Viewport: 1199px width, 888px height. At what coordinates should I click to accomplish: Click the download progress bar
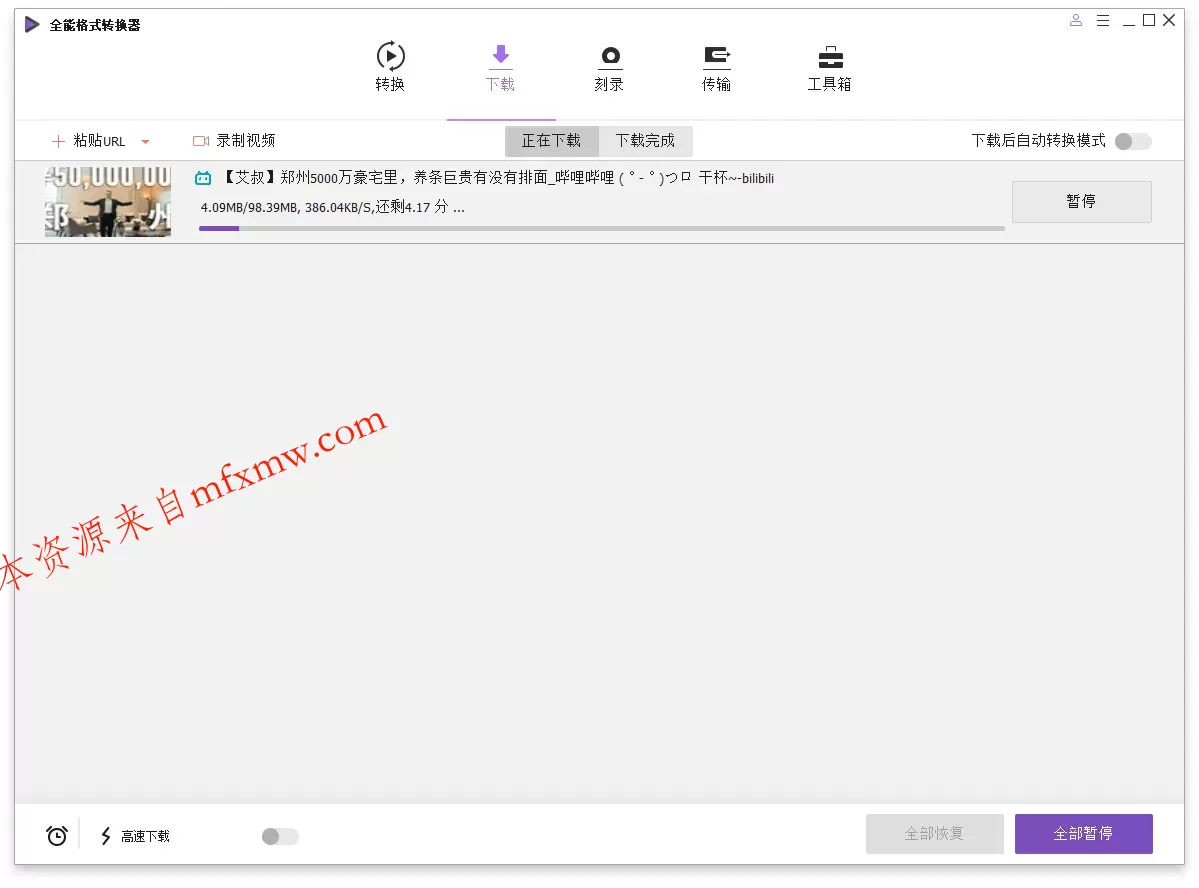[601, 228]
